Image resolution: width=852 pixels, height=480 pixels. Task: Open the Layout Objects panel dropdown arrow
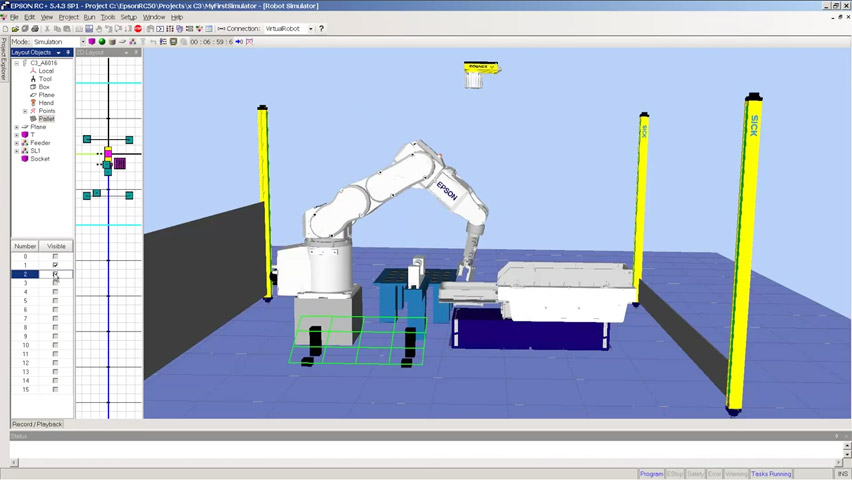pos(59,52)
